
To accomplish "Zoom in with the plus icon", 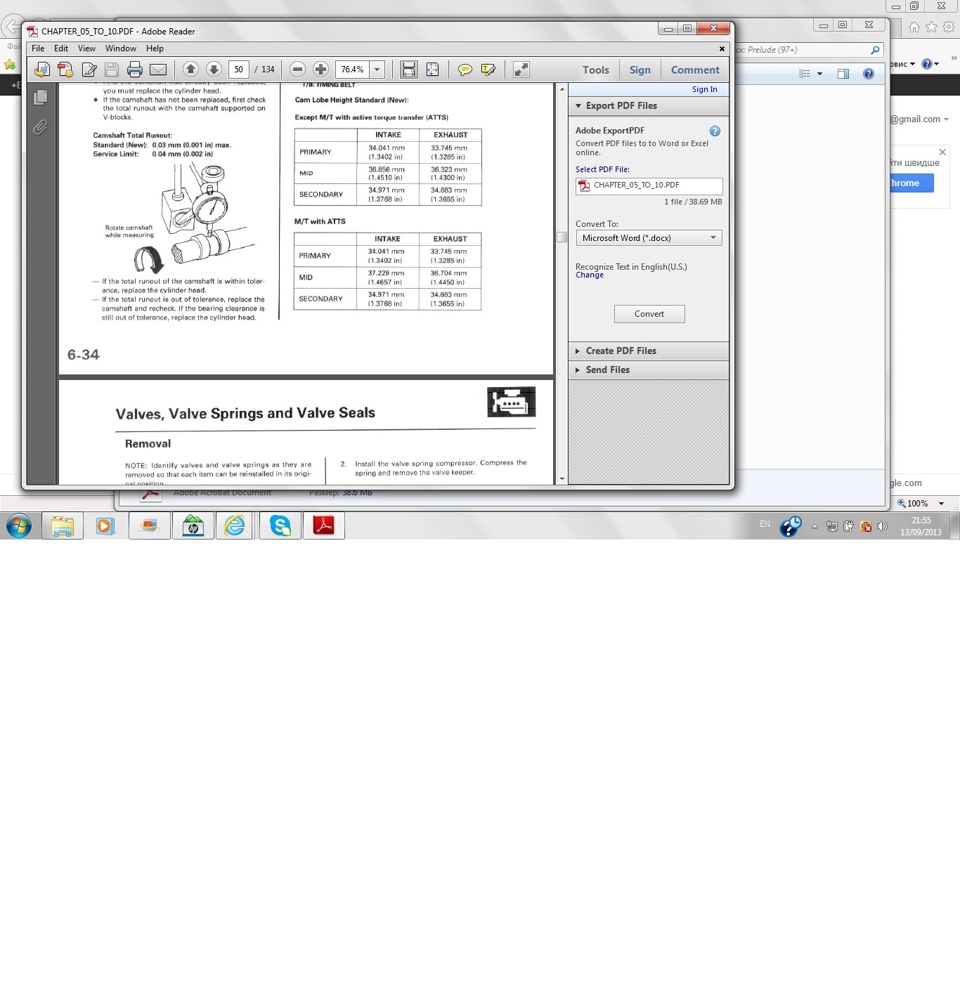I will coord(320,69).
